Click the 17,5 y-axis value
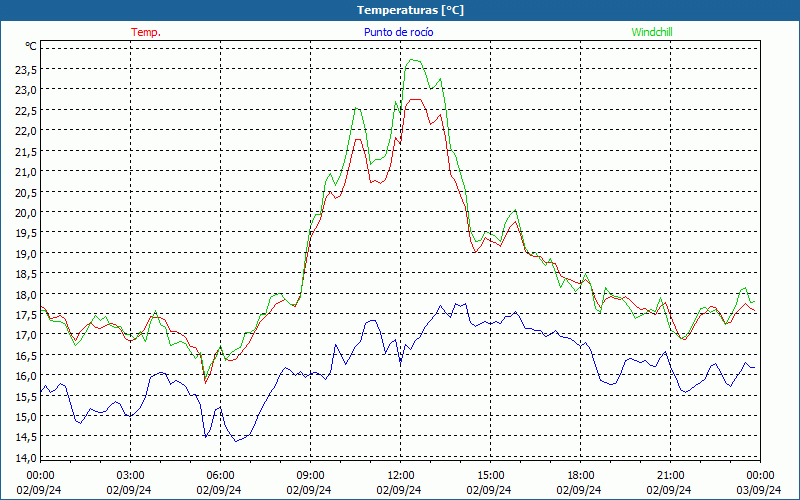The height and width of the screenshot is (500, 800). tap(26, 315)
